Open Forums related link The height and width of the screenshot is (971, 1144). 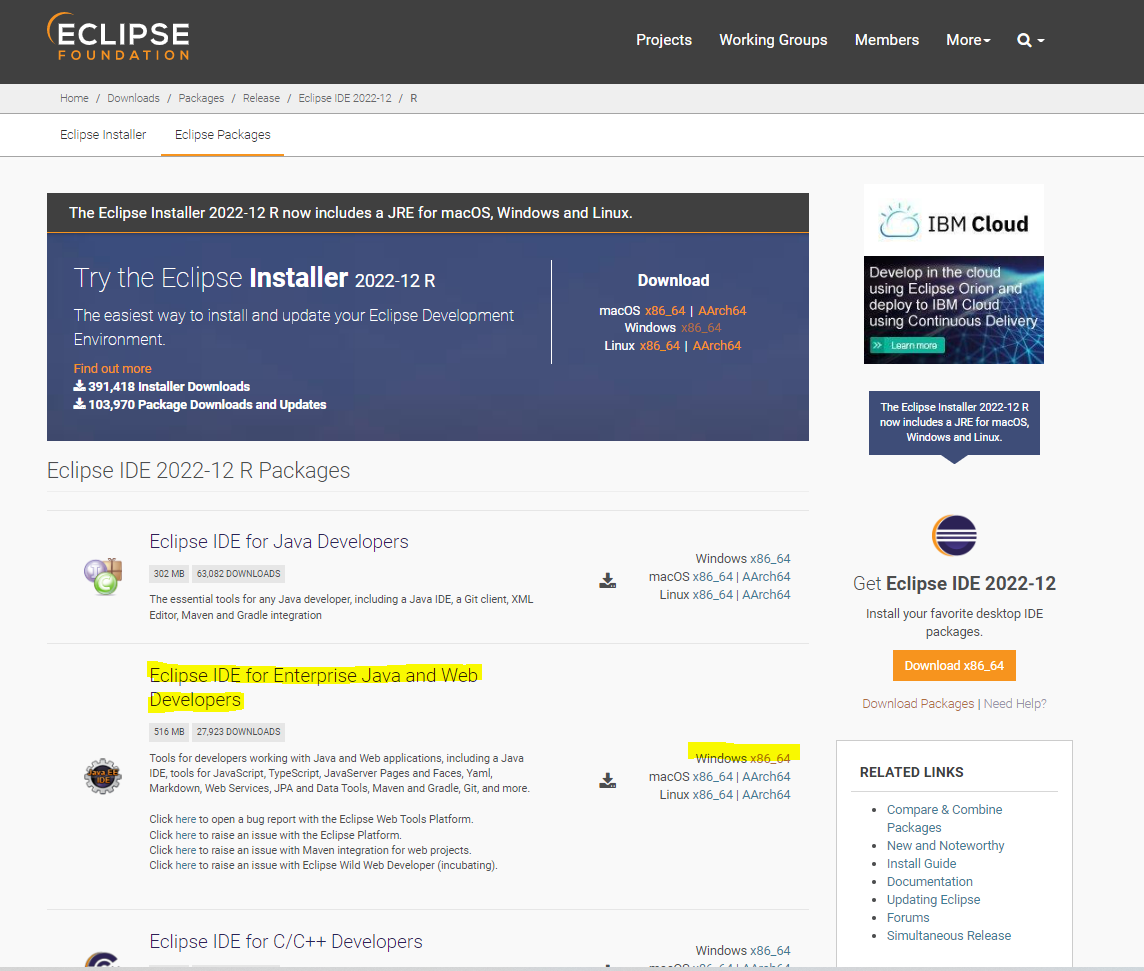pyautogui.click(x=908, y=918)
